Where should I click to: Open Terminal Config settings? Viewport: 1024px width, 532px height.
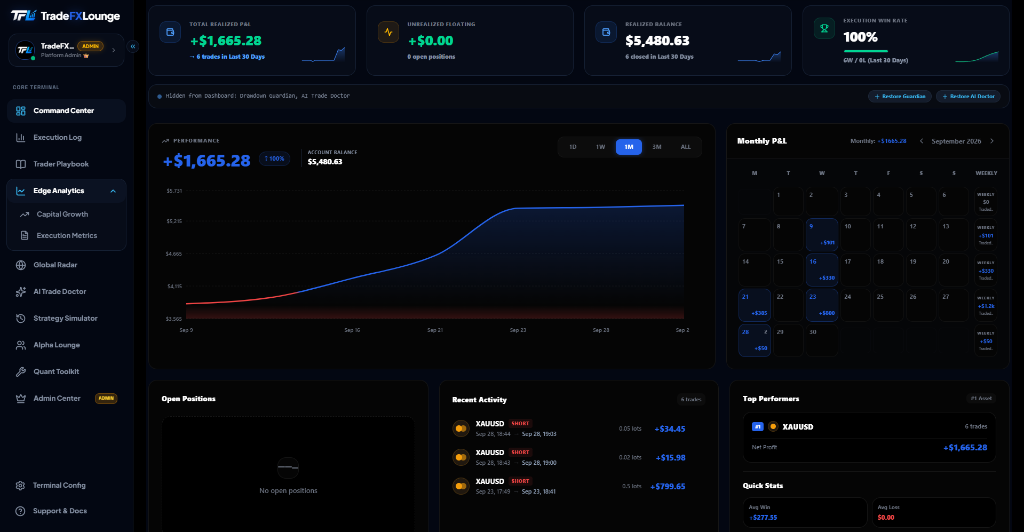click(66, 486)
